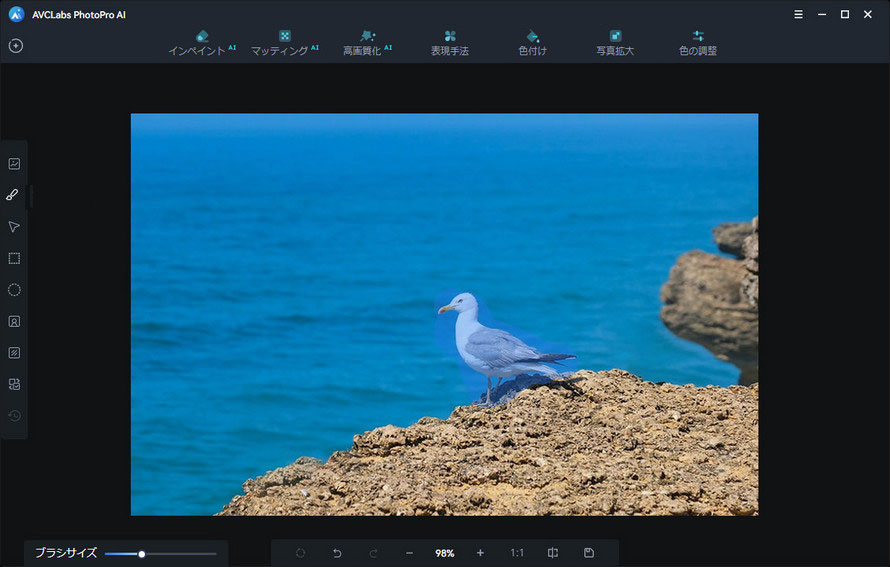Select the arrow selection tool
Viewport: 890px width, 567px height.
14,227
